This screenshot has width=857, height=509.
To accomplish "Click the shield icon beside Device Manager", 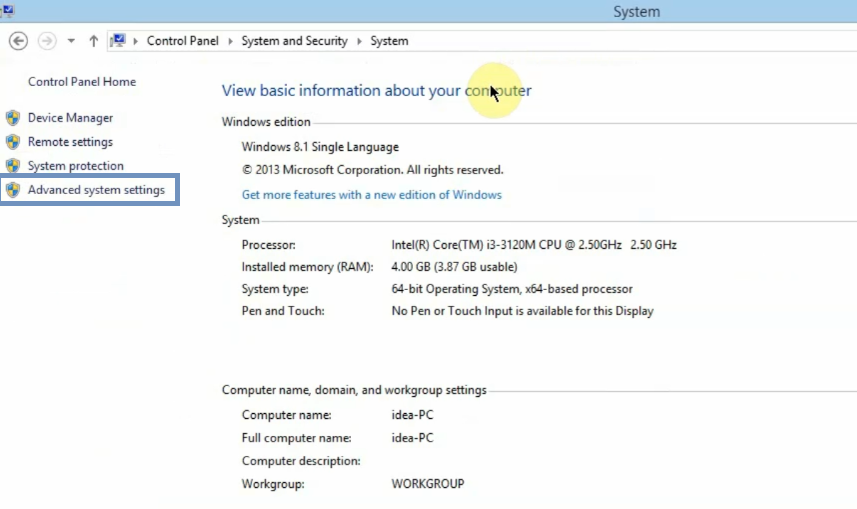I will pos(13,118).
